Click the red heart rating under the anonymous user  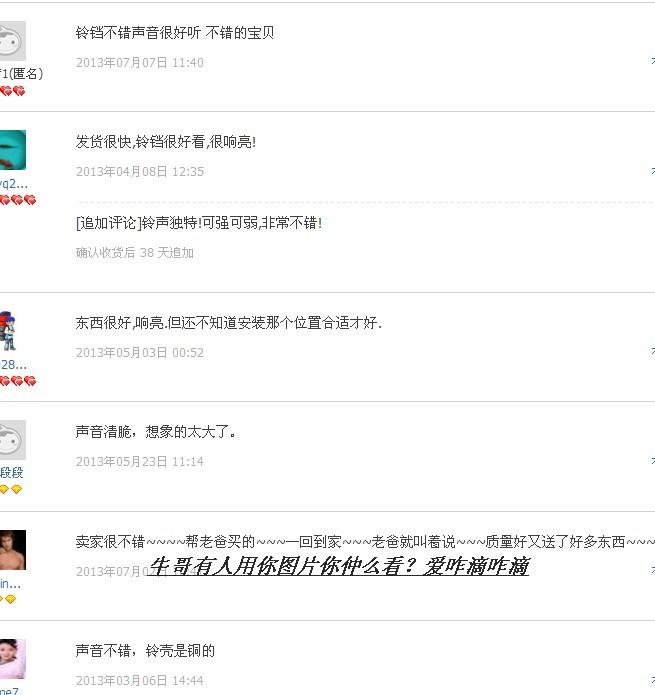point(12,91)
